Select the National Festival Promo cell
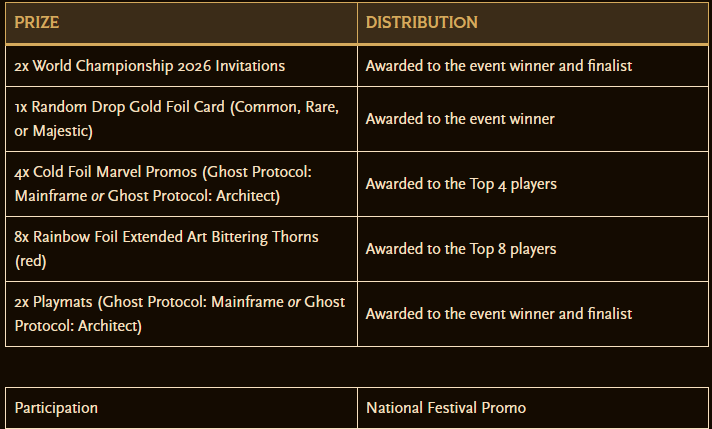The width and height of the screenshot is (712, 429). [446, 408]
